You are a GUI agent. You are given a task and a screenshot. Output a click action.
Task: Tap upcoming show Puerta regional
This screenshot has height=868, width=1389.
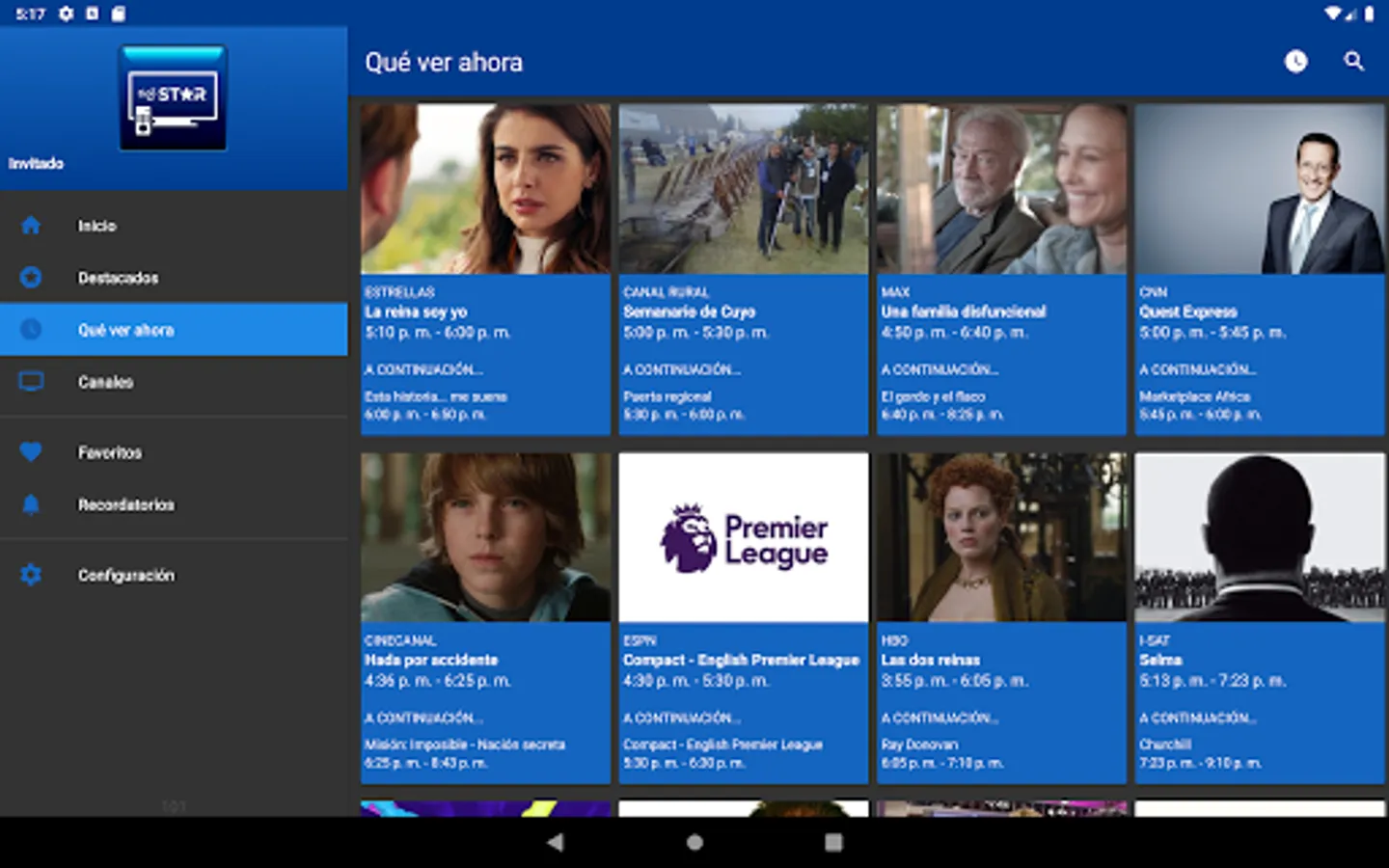[667, 396]
